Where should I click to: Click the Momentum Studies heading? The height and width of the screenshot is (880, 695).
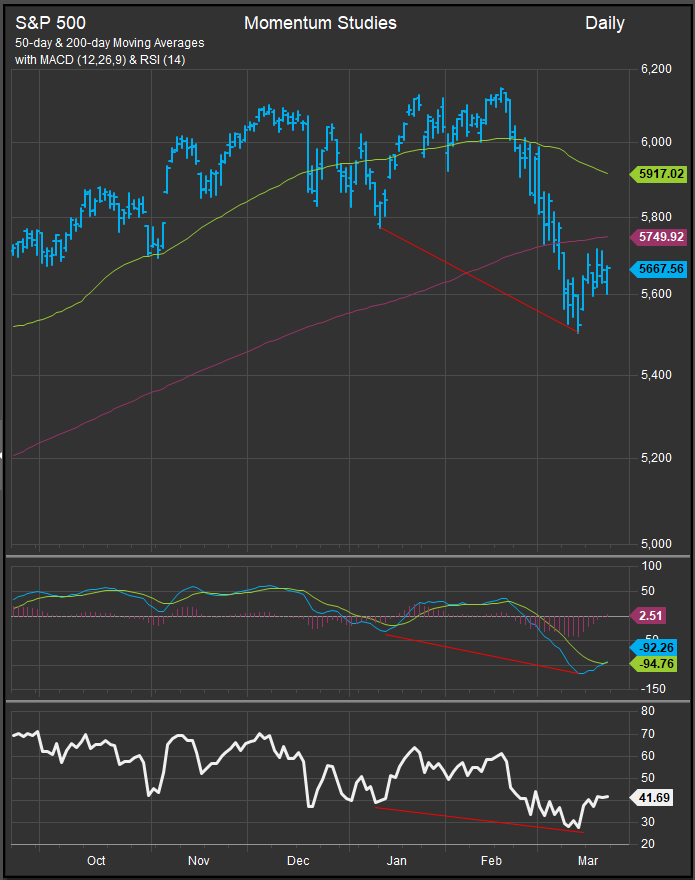(x=321, y=23)
